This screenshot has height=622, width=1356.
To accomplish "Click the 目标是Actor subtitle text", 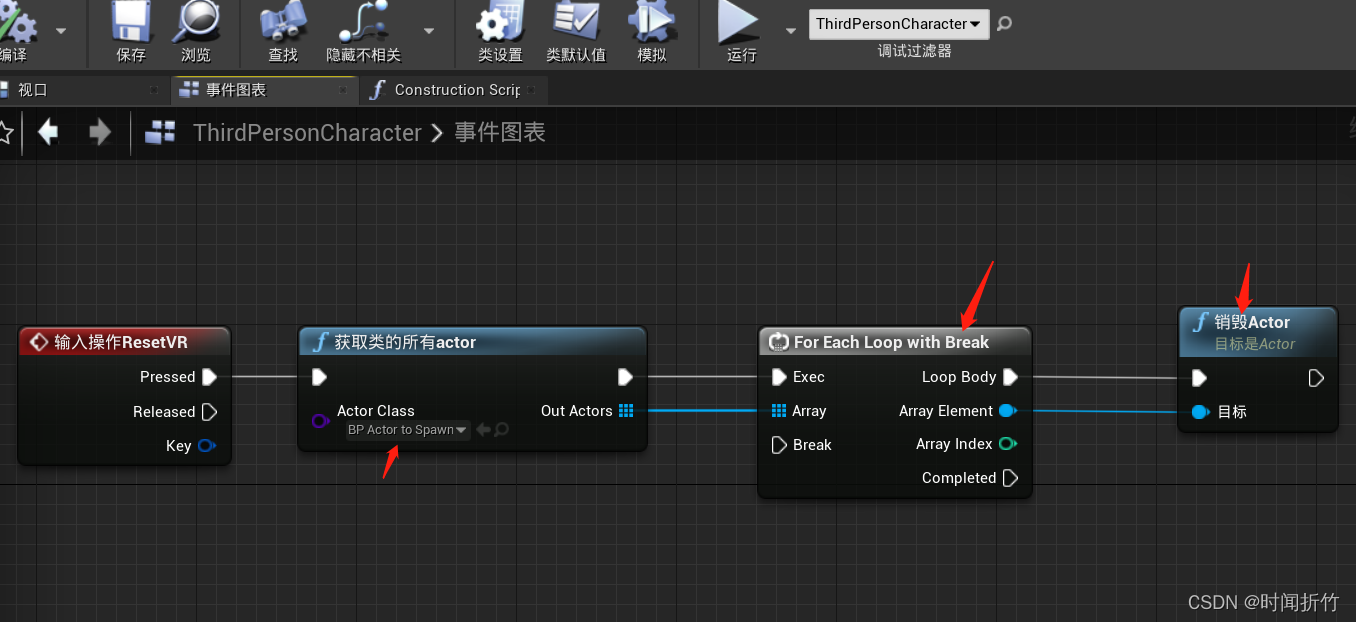I will (1255, 344).
